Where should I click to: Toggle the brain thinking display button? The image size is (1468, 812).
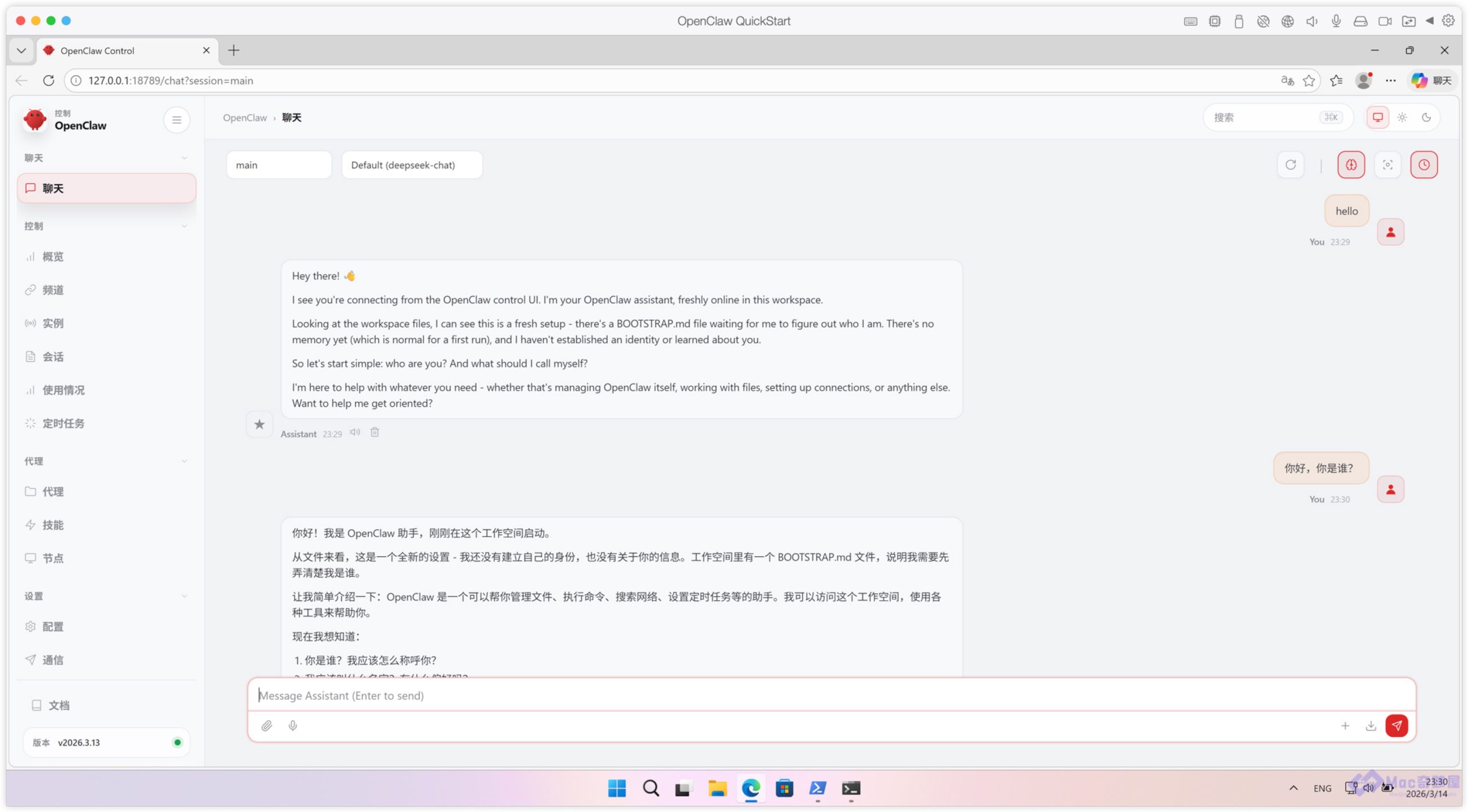[x=1351, y=165]
